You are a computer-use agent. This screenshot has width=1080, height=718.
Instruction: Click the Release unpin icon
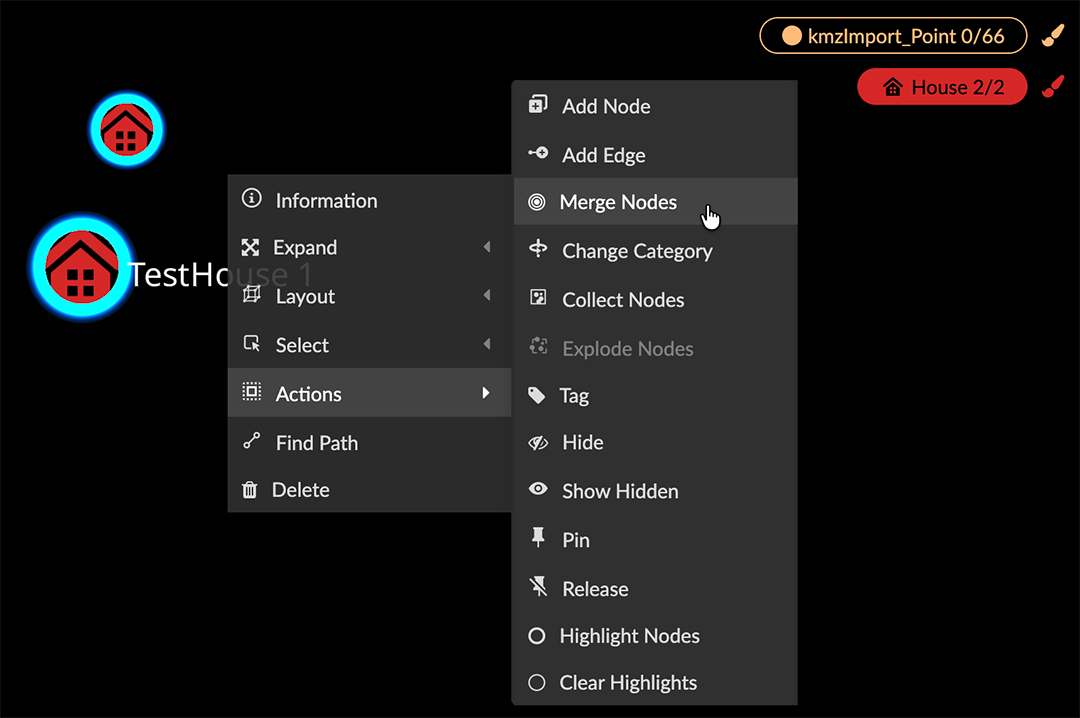click(538, 588)
